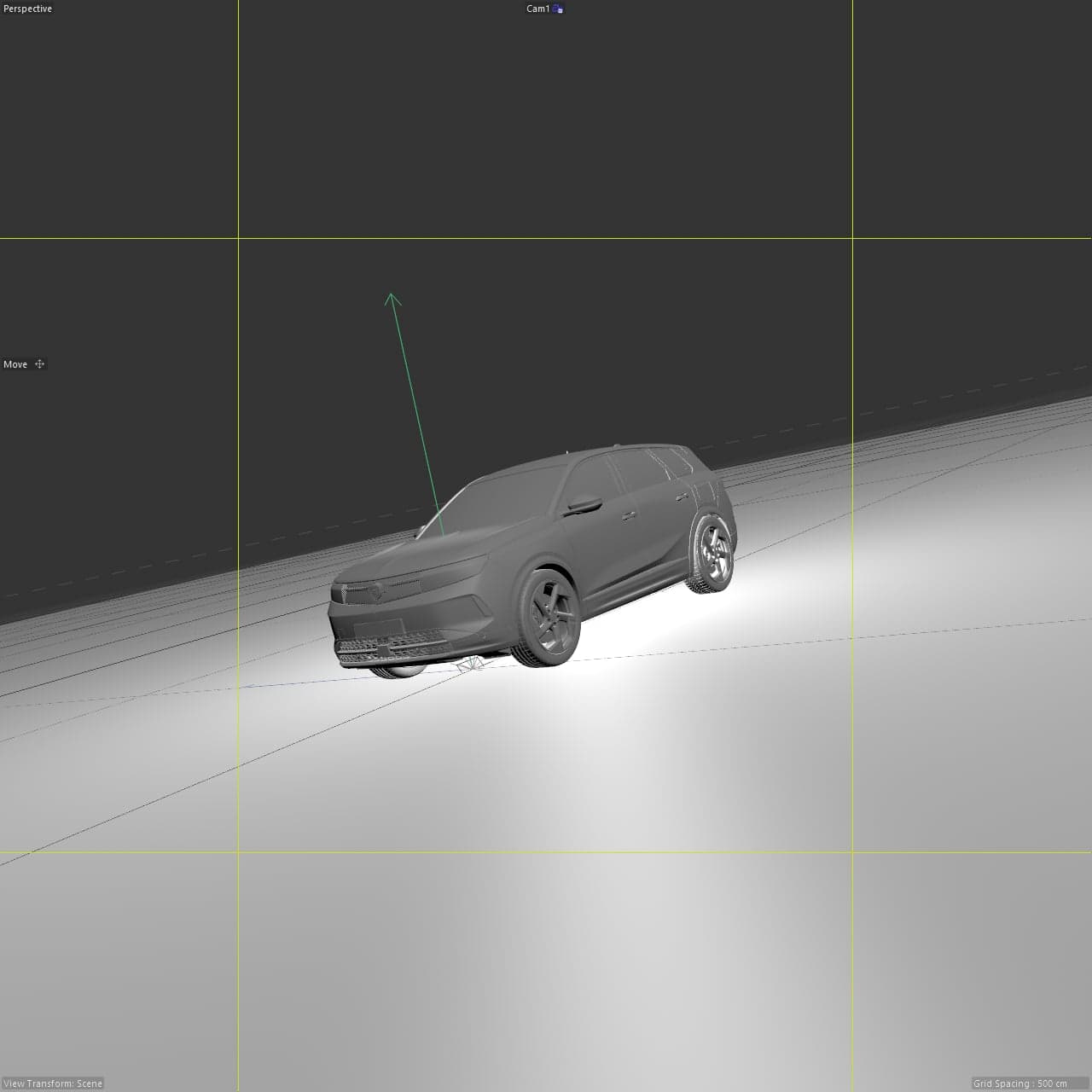Click the camera icon beside Cam1
This screenshot has height=1092, width=1092.
click(x=558, y=9)
